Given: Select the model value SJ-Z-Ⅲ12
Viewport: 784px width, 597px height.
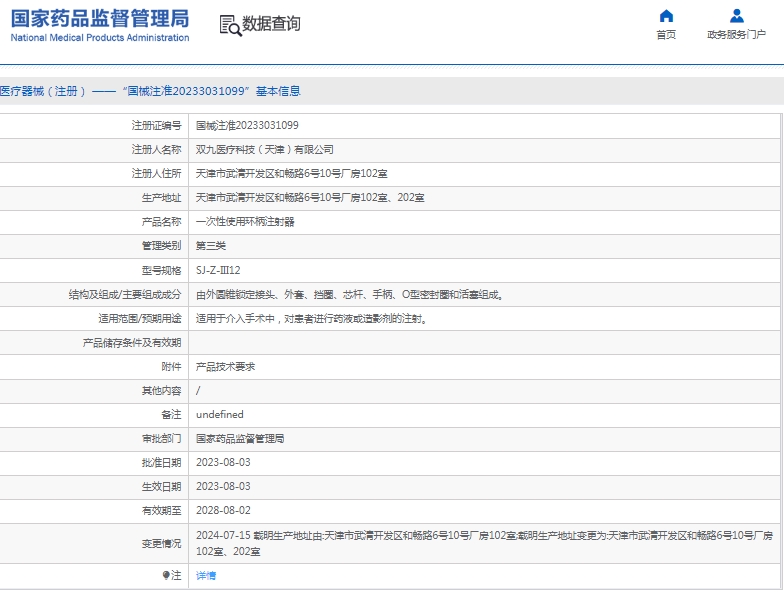Looking at the screenshot, I should click(x=218, y=270).
